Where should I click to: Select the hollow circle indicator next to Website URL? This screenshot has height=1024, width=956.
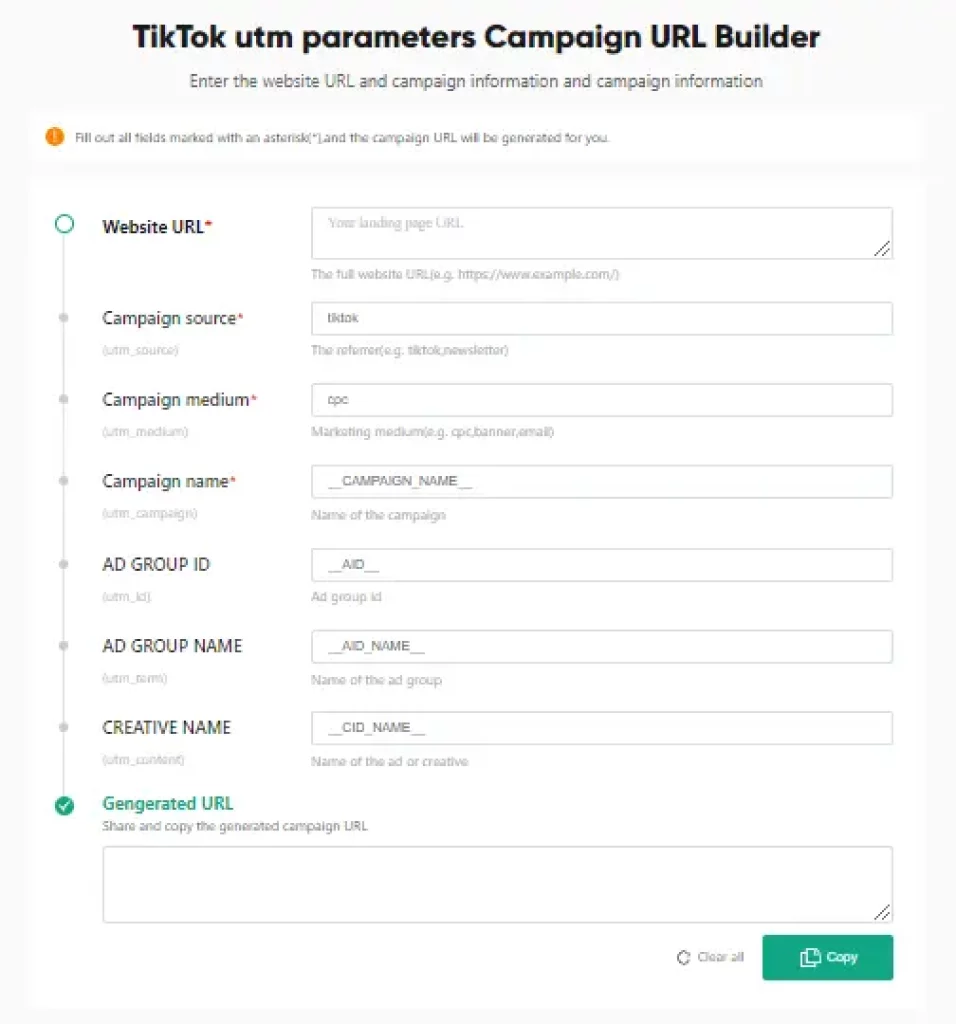click(x=63, y=224)
